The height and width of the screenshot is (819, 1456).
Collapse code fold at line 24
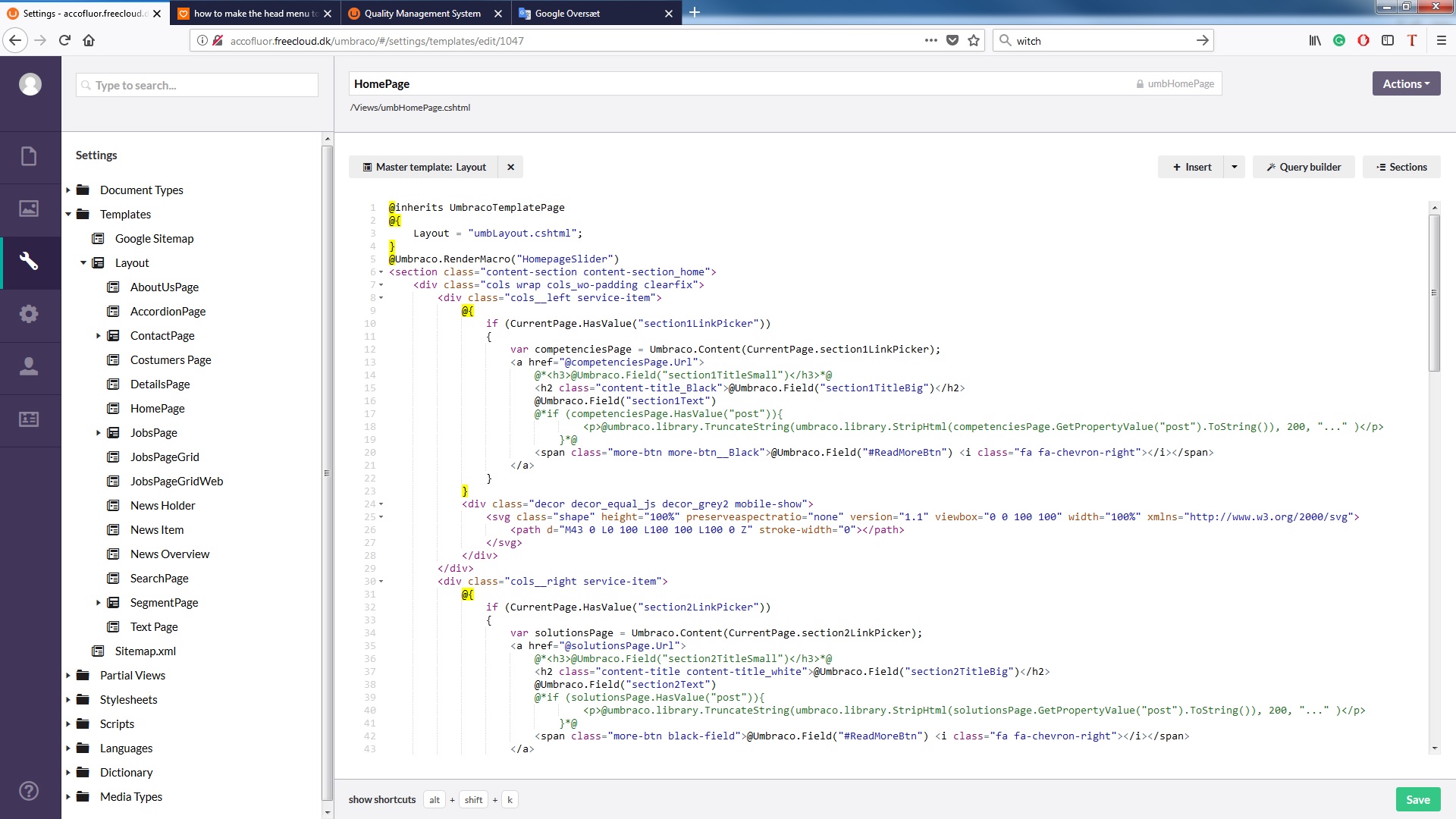pos(381,504)
